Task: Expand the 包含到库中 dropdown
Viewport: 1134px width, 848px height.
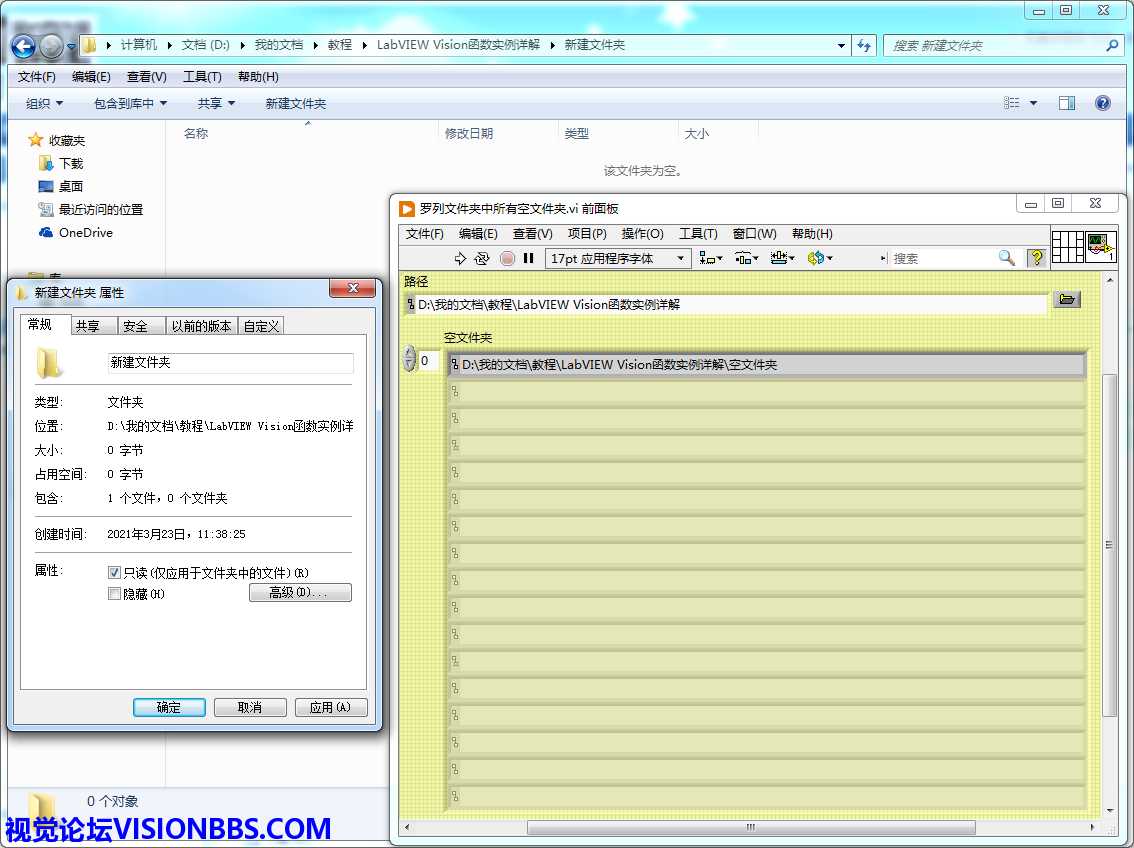Action: (x=130, y=104)
